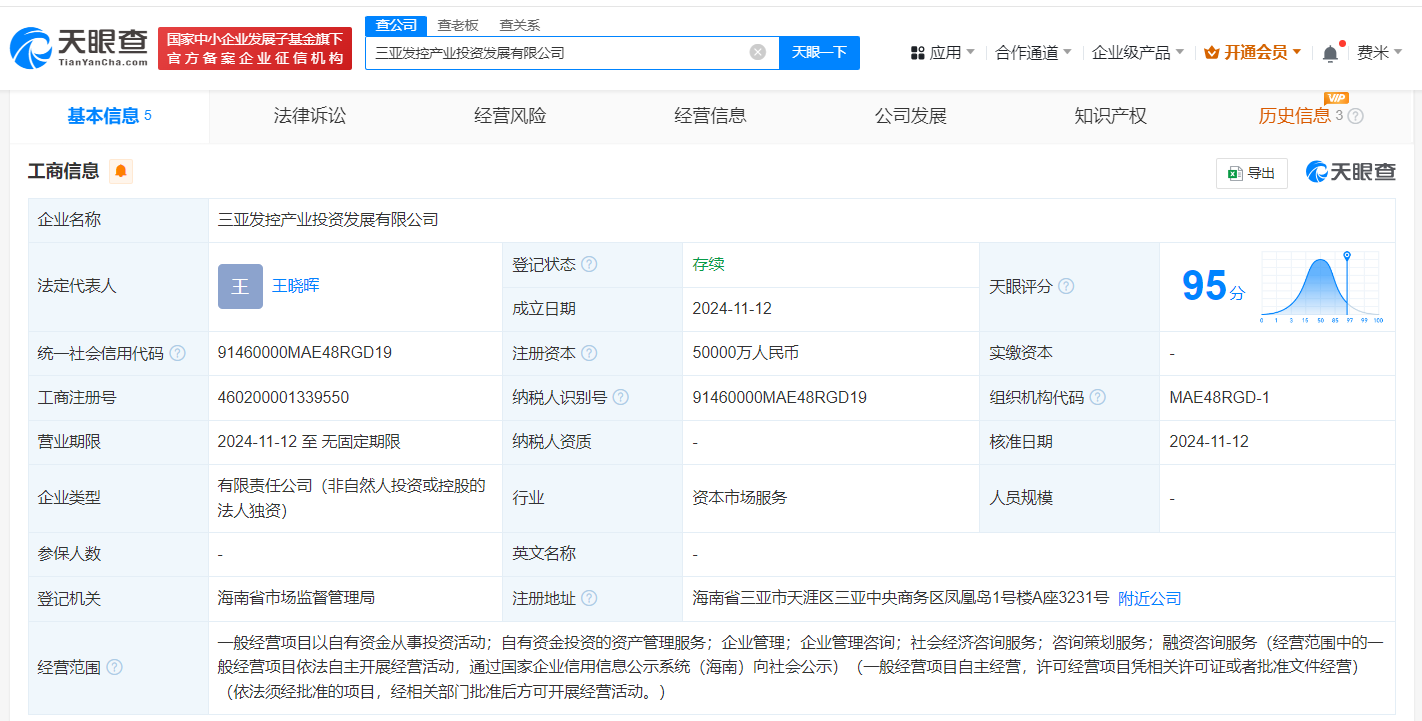Click the 导出 export button
The width and height of the screenshot is (1422, 721).
coord(1251,173)
